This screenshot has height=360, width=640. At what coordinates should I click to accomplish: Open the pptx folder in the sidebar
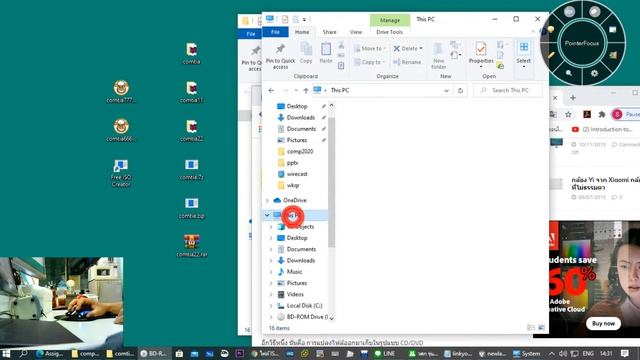tap(292, 163)
